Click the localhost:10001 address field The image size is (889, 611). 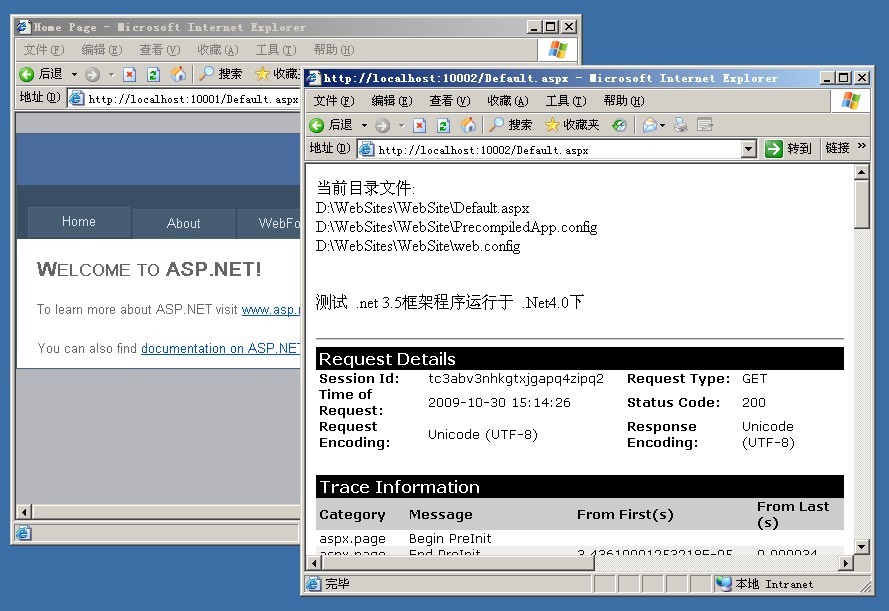pos(190,99)
